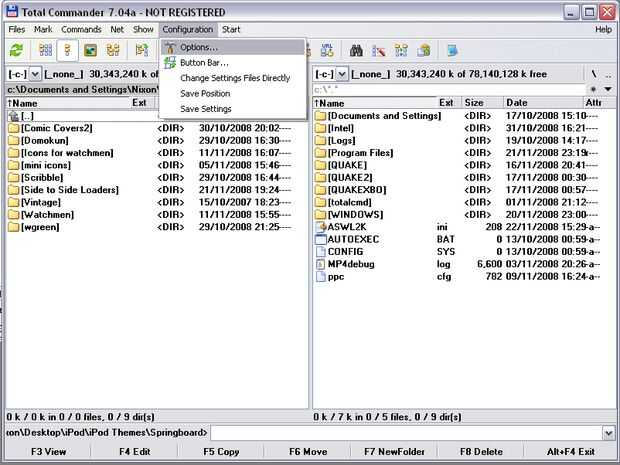Click the parent directory [..] icon
Image resolution: width=620 pixels, height=465 pixels.
tap(14, 116)
